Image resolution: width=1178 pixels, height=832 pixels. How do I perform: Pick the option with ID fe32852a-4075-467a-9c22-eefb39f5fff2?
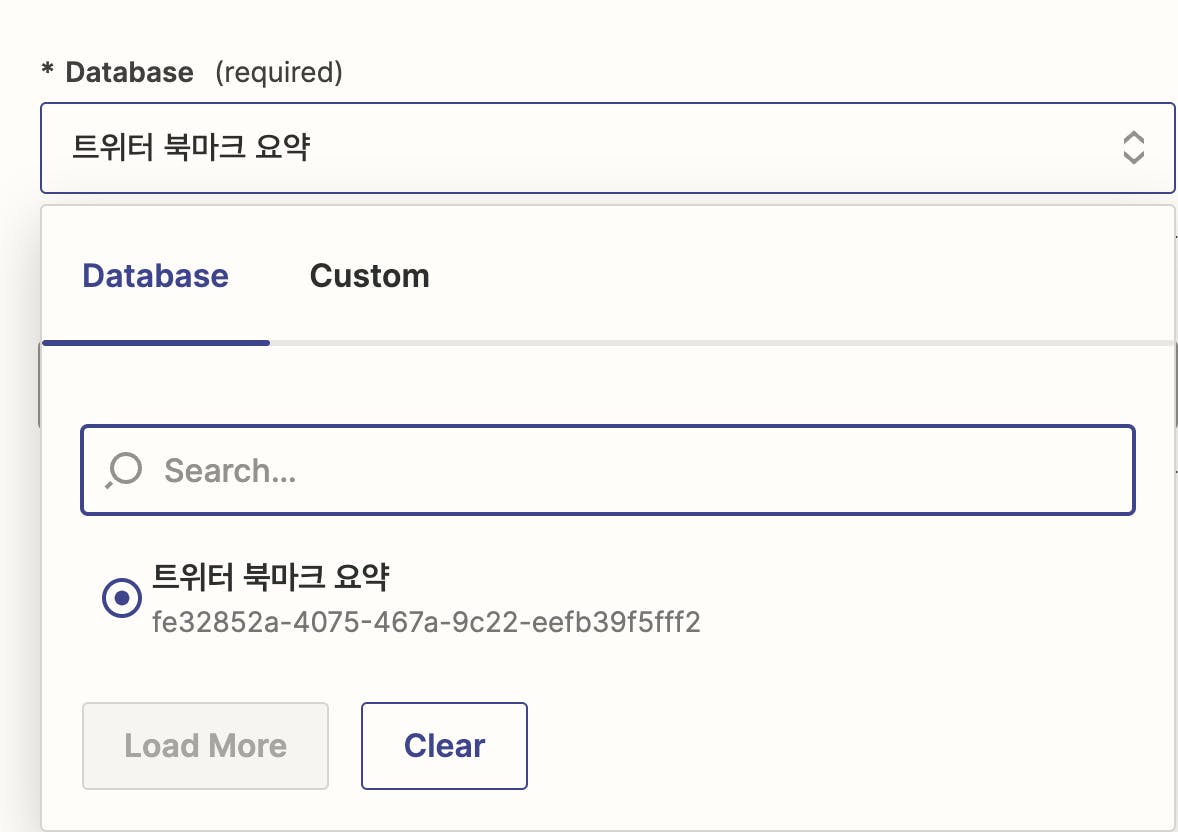tap(426, 622)
